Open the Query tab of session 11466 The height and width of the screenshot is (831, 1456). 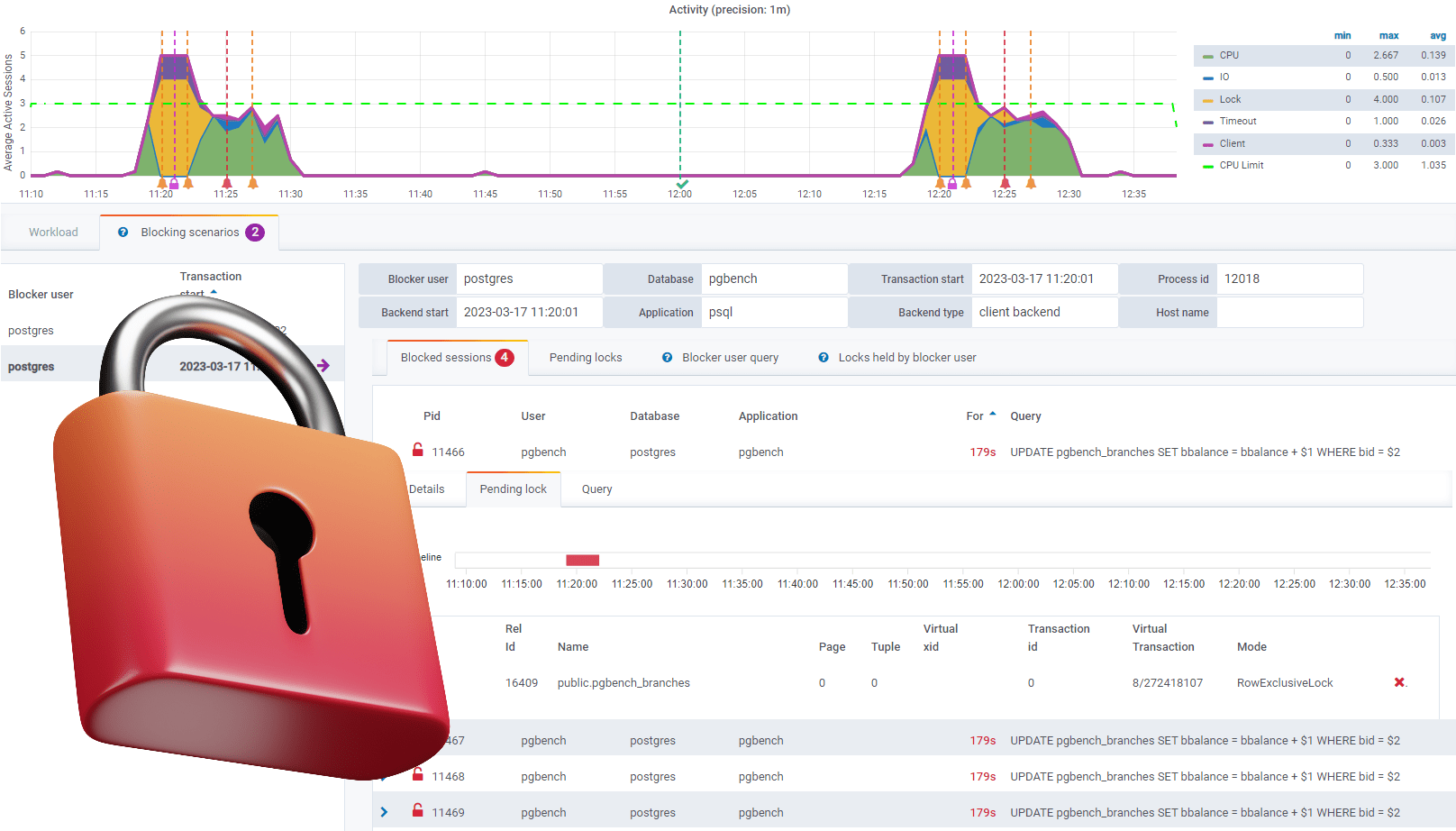pos(596,489)
